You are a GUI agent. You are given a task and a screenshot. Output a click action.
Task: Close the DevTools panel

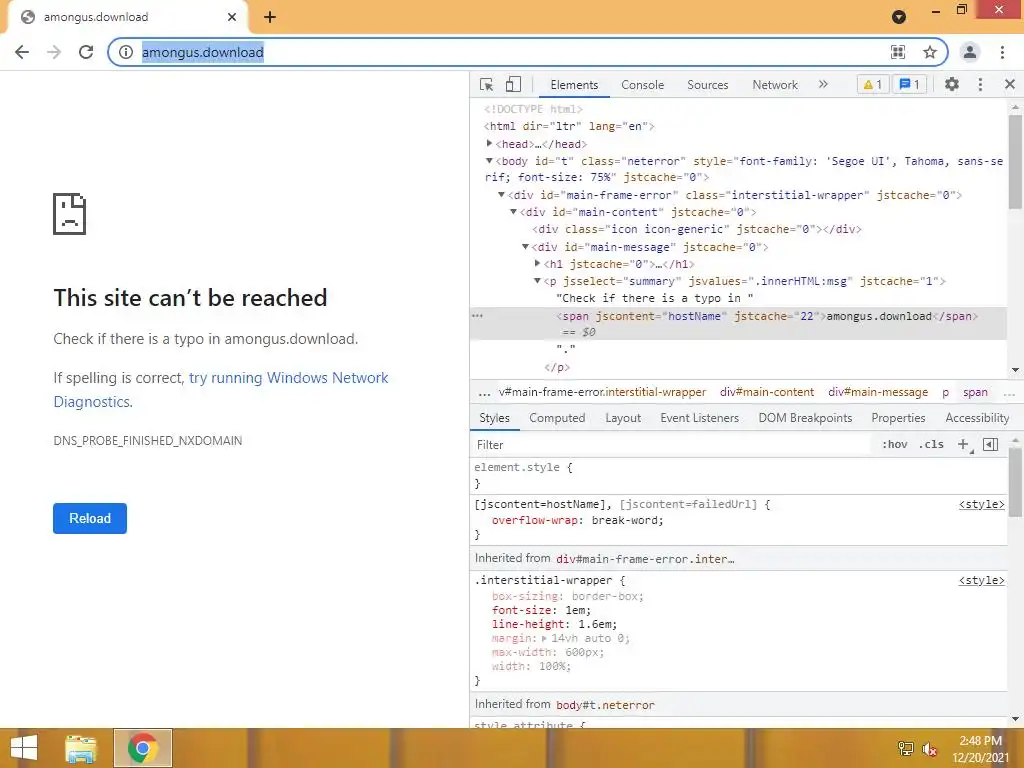(x=1010, y=84)
